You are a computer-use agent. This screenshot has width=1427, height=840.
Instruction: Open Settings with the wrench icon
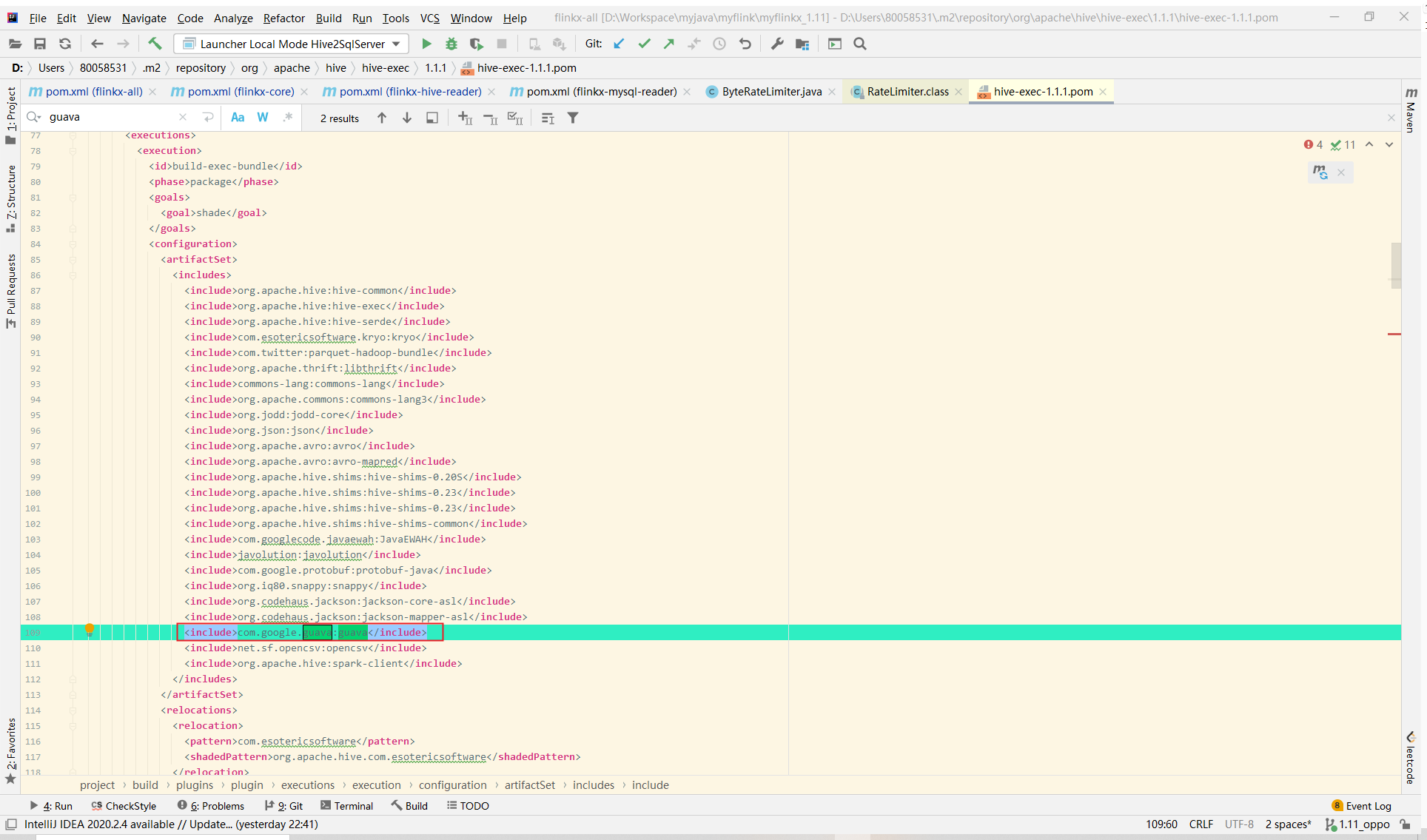[777, 44]
